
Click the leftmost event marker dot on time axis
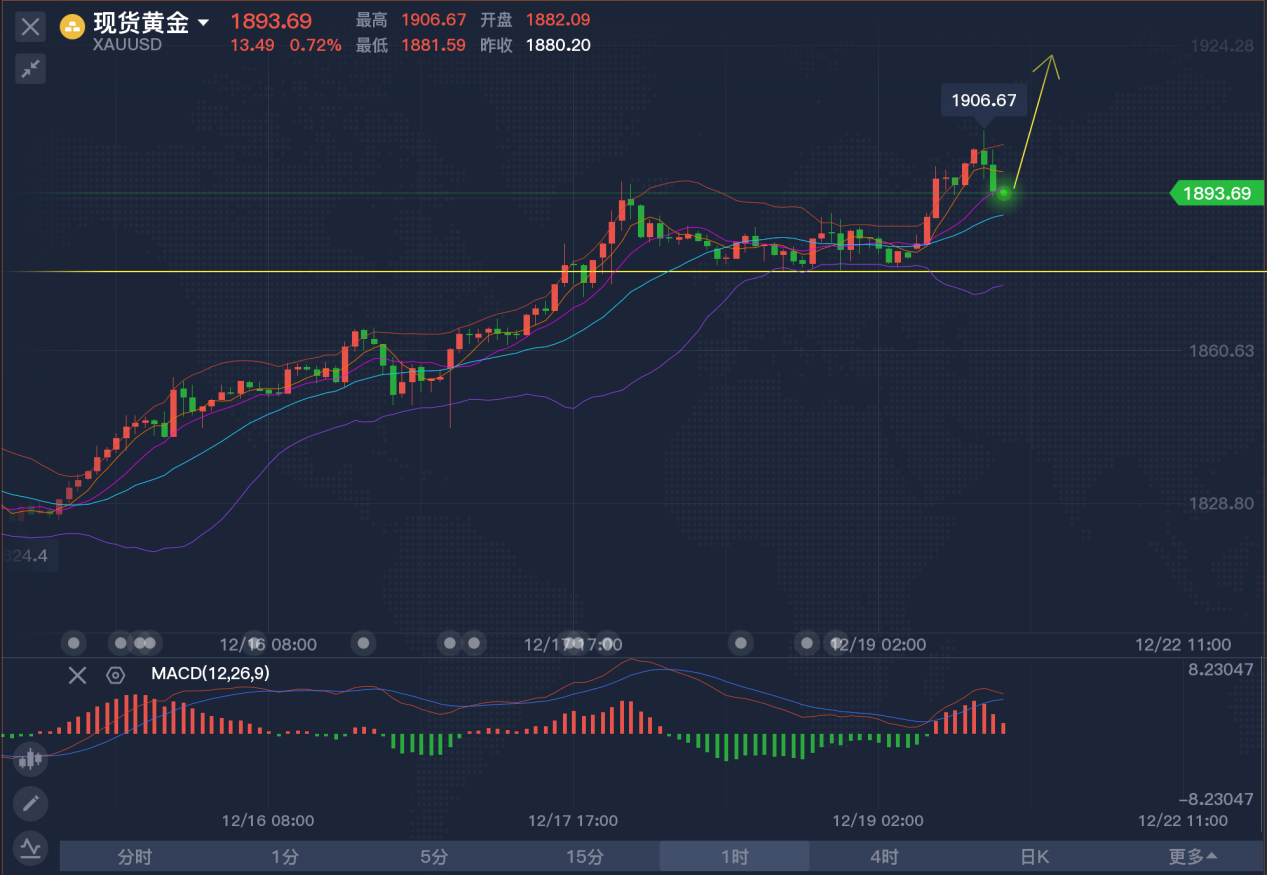(73, 642)
